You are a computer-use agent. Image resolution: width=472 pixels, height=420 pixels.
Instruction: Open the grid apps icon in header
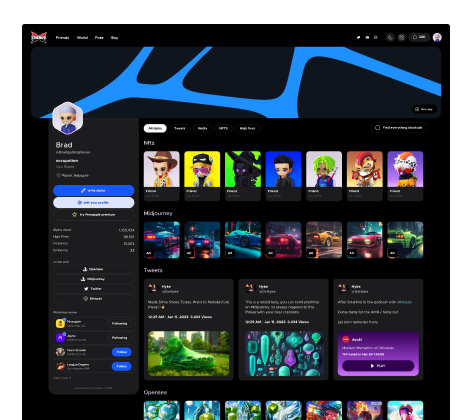401,37
